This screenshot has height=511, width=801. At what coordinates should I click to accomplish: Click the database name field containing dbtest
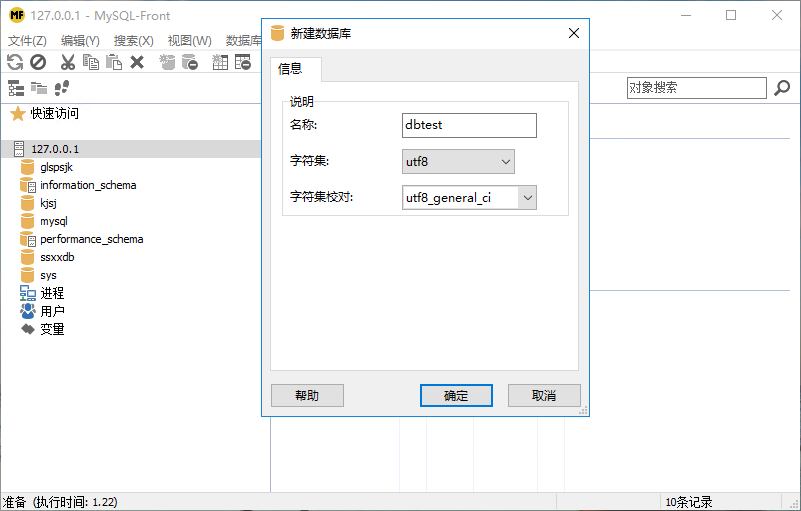tap(469, 125)
